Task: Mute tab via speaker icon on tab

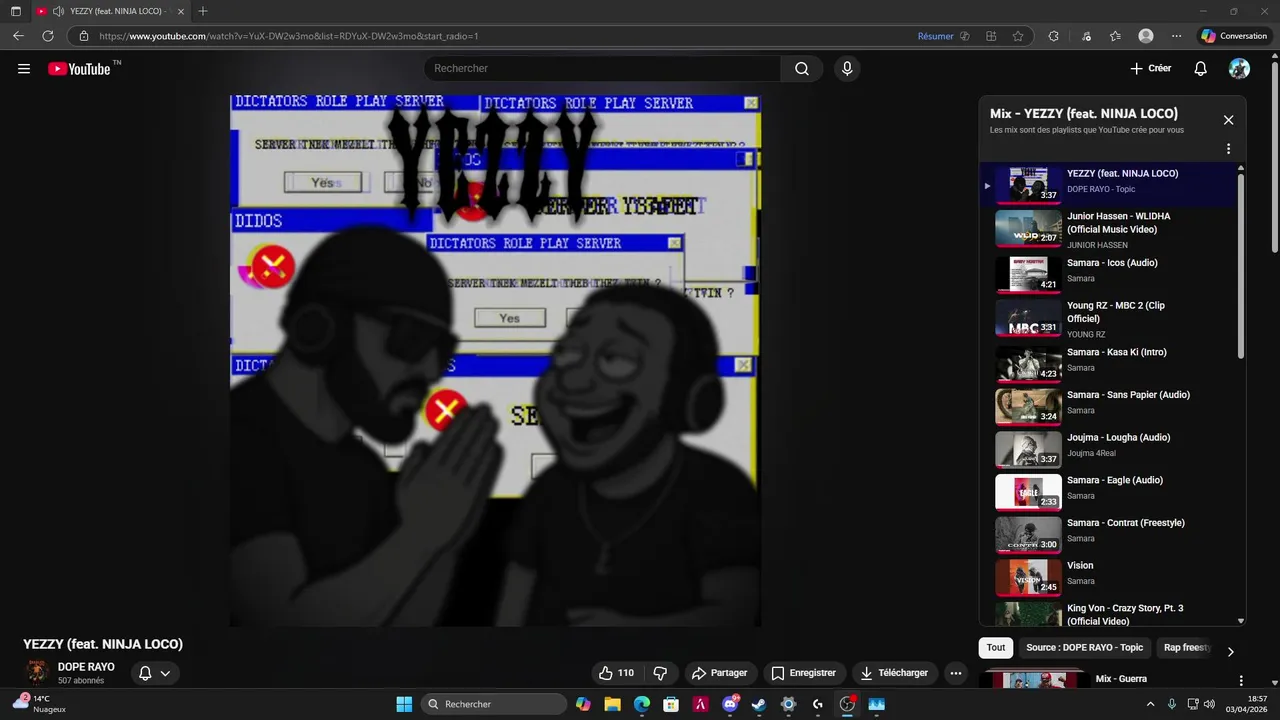Action: click(58, 11)
